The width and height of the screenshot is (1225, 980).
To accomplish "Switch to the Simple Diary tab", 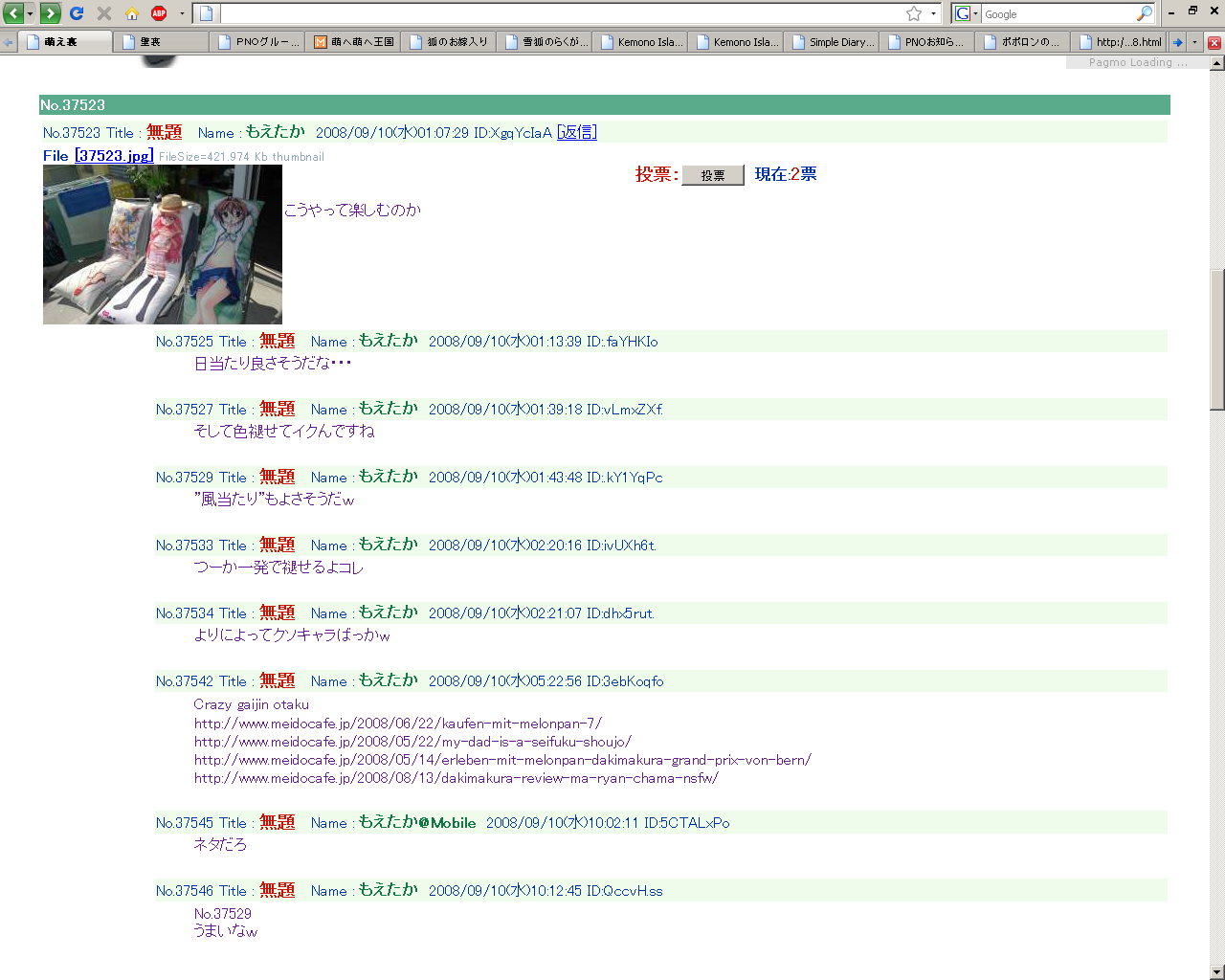I will [x=832, y=42].
